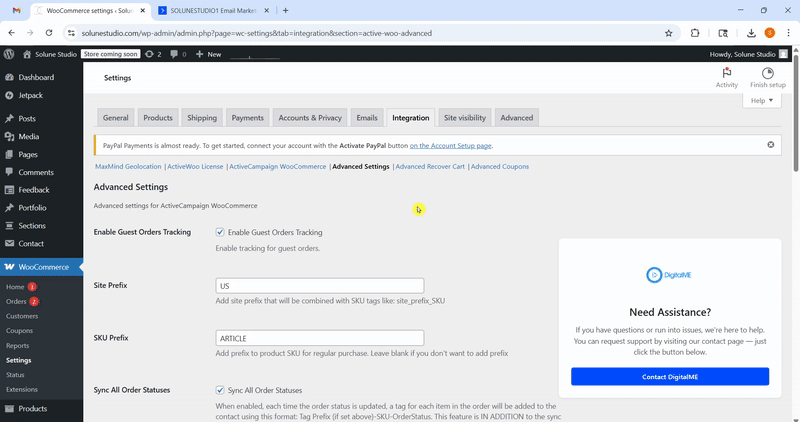
Task: Go back in browser history
Action: point(11,33)
